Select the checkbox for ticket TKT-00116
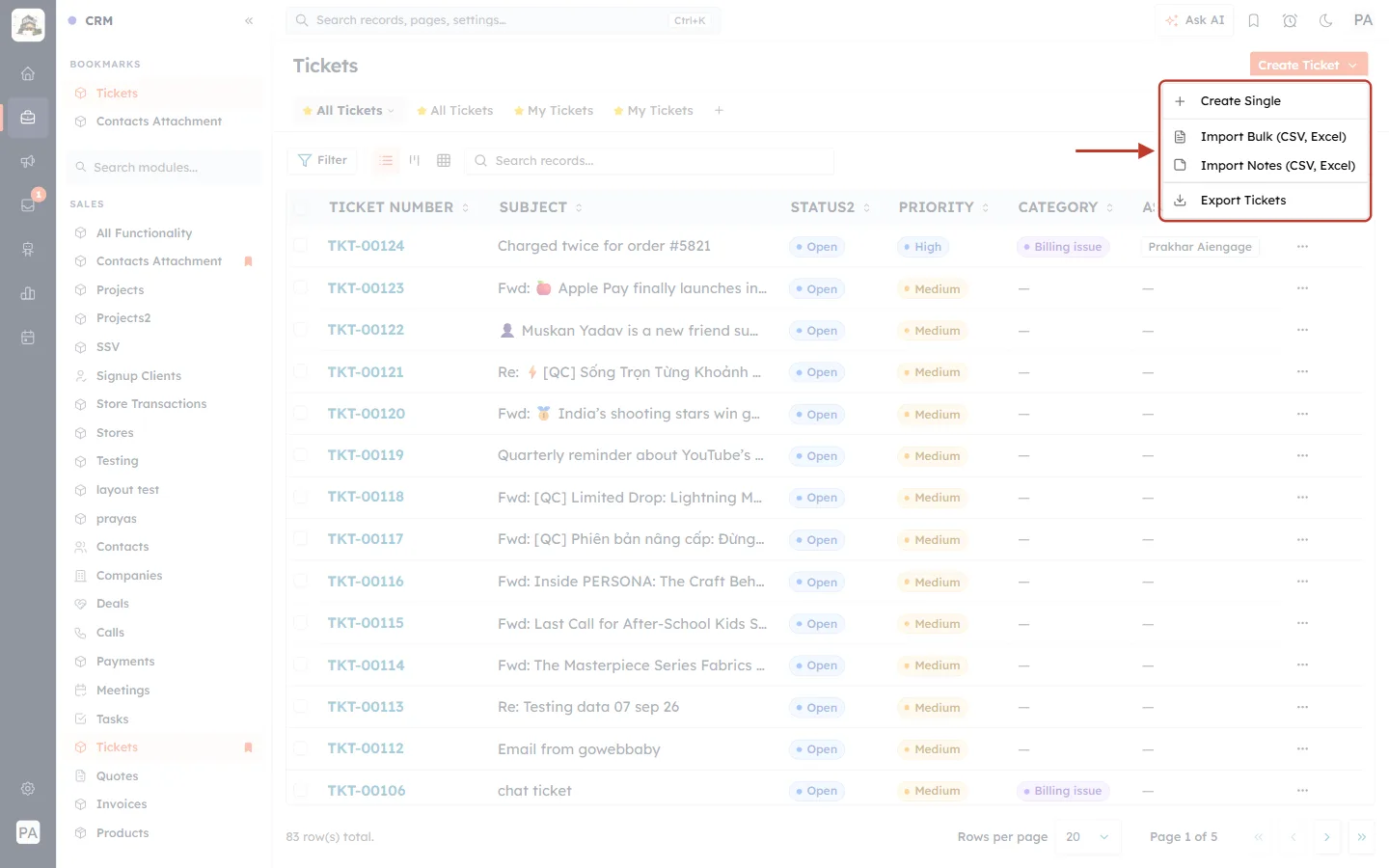This screenshot has width=1389, height=868. [301, 582]
